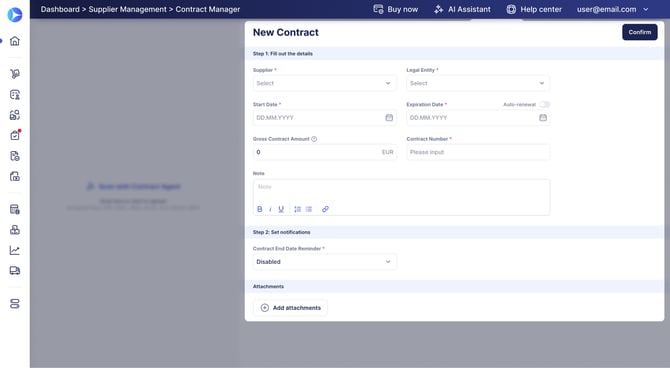This screenshot has width=670, height=368.
Task: Open the Supplier dropdown
Action: coord(324,83)
